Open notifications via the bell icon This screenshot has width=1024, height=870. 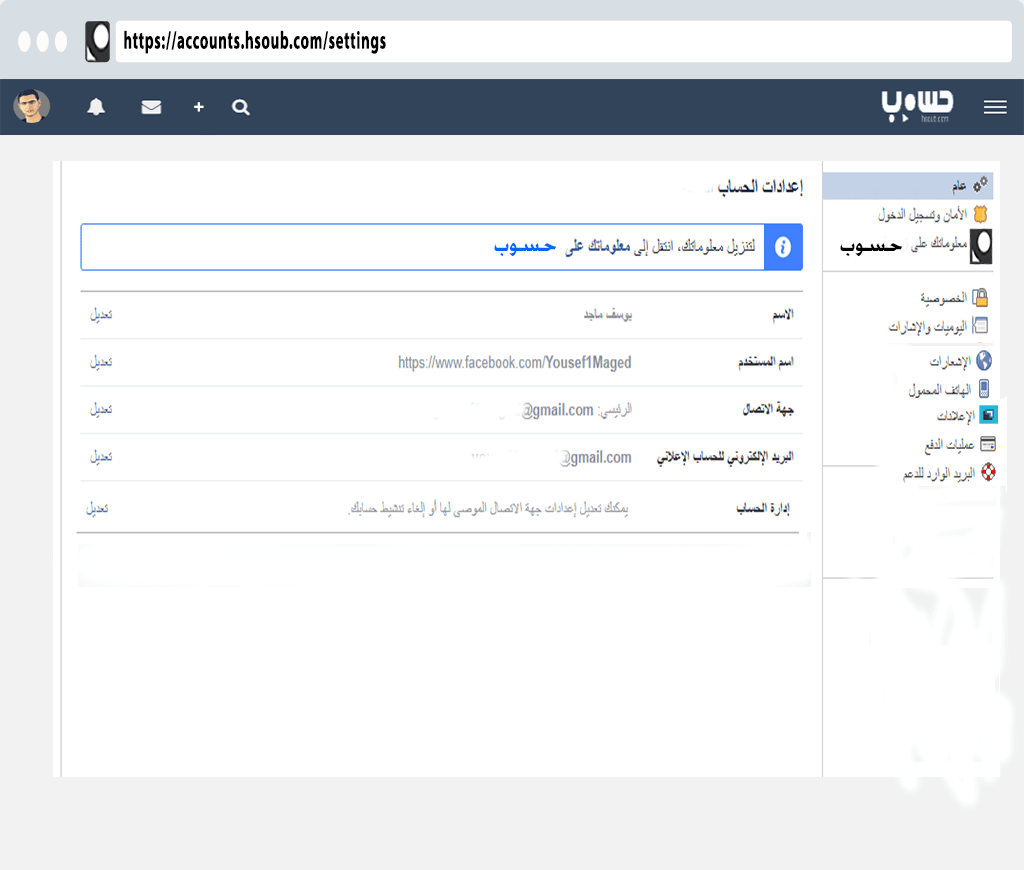pos(95,107)
